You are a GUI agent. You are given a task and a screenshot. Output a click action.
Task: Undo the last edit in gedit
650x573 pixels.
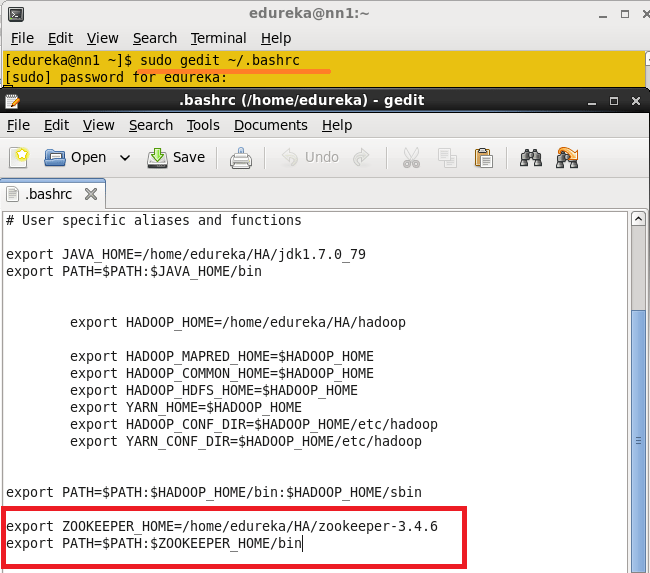click(x=310, y=158)
